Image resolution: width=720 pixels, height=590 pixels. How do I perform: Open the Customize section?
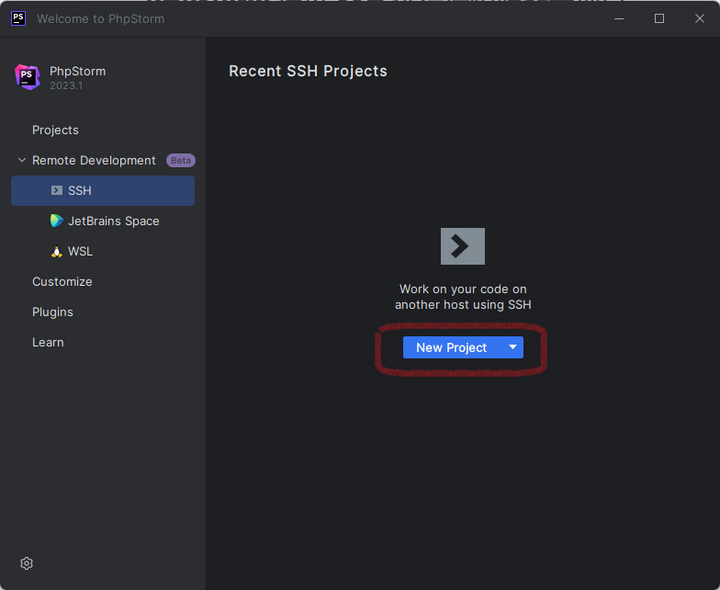62,282
